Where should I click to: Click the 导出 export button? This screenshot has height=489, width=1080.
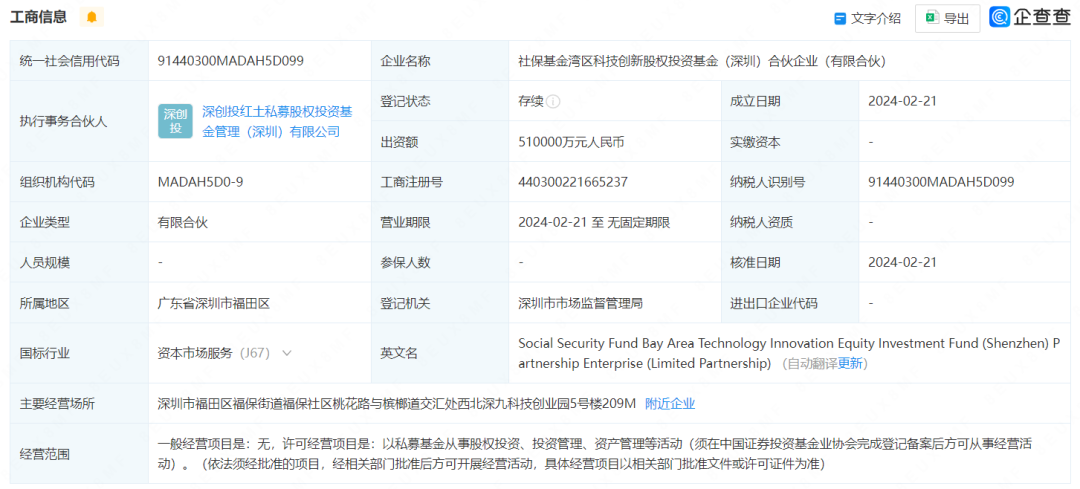coord(947,19)
